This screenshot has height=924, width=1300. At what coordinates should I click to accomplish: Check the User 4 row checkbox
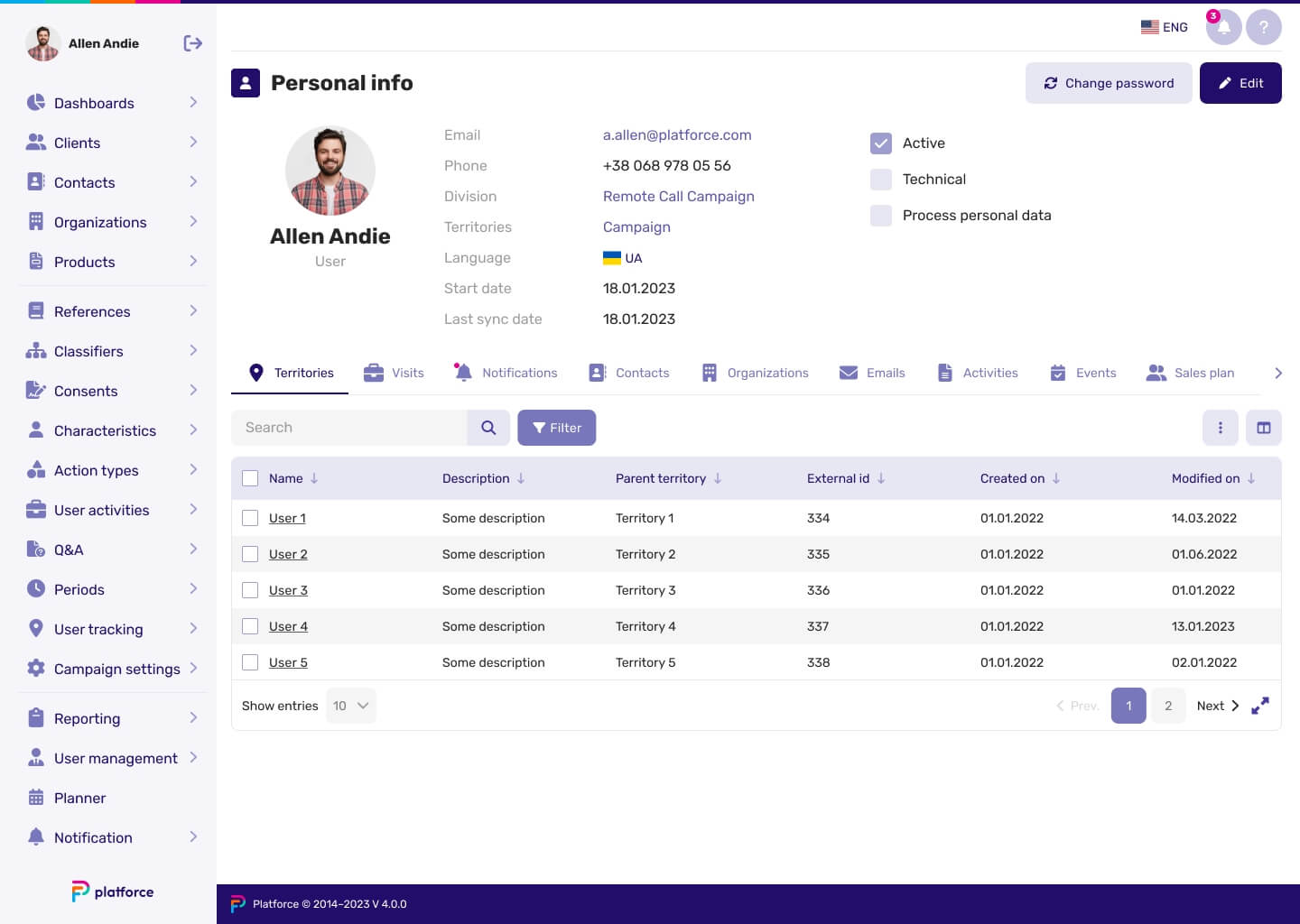250,626
